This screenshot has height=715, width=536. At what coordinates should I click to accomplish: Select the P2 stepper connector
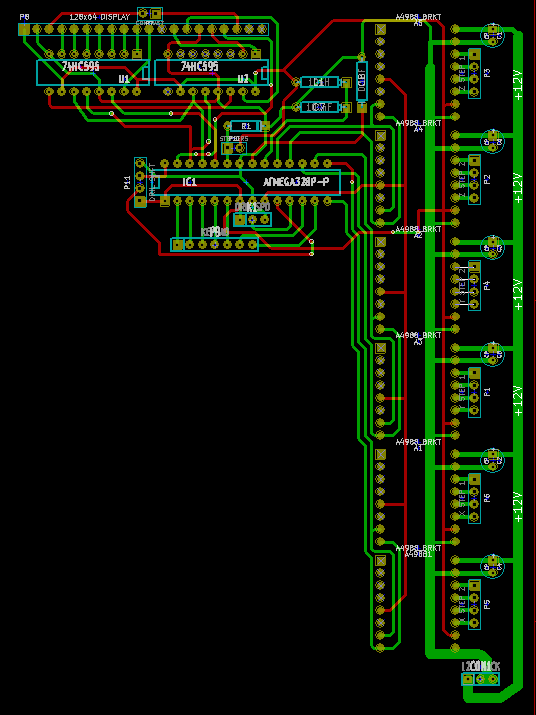click(x=474, y=179)
